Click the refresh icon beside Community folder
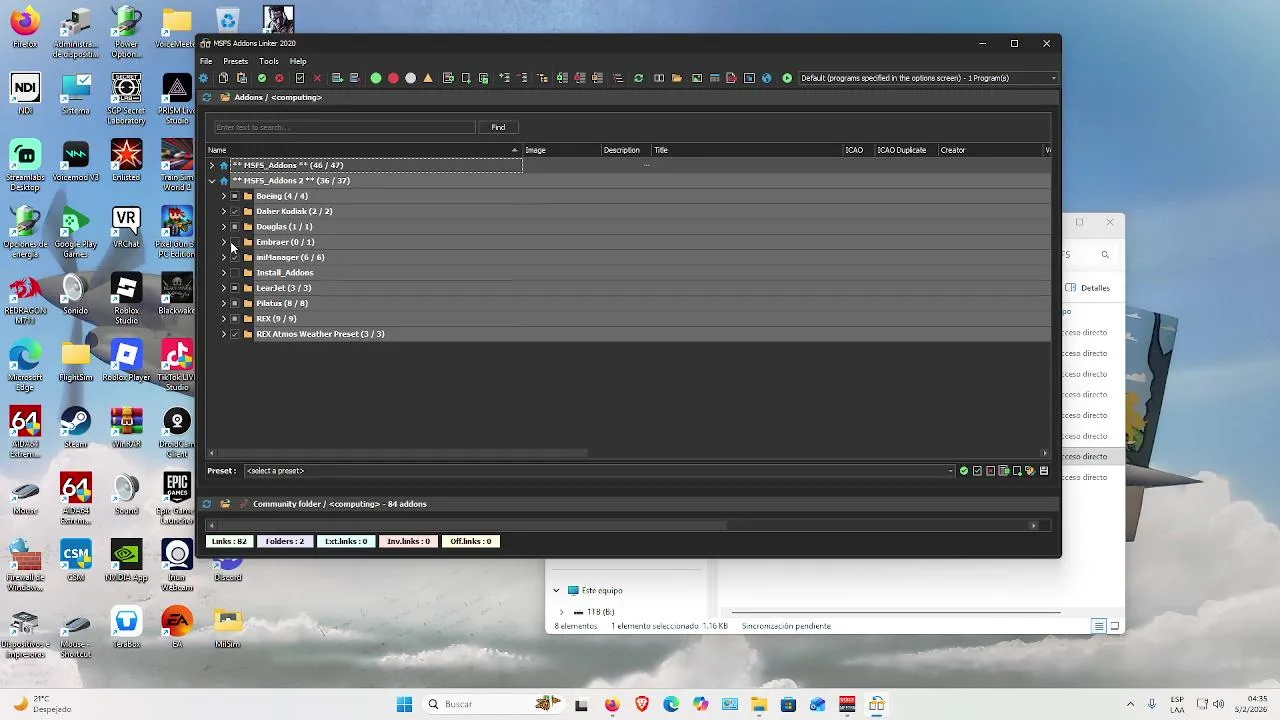 (207, 504)
